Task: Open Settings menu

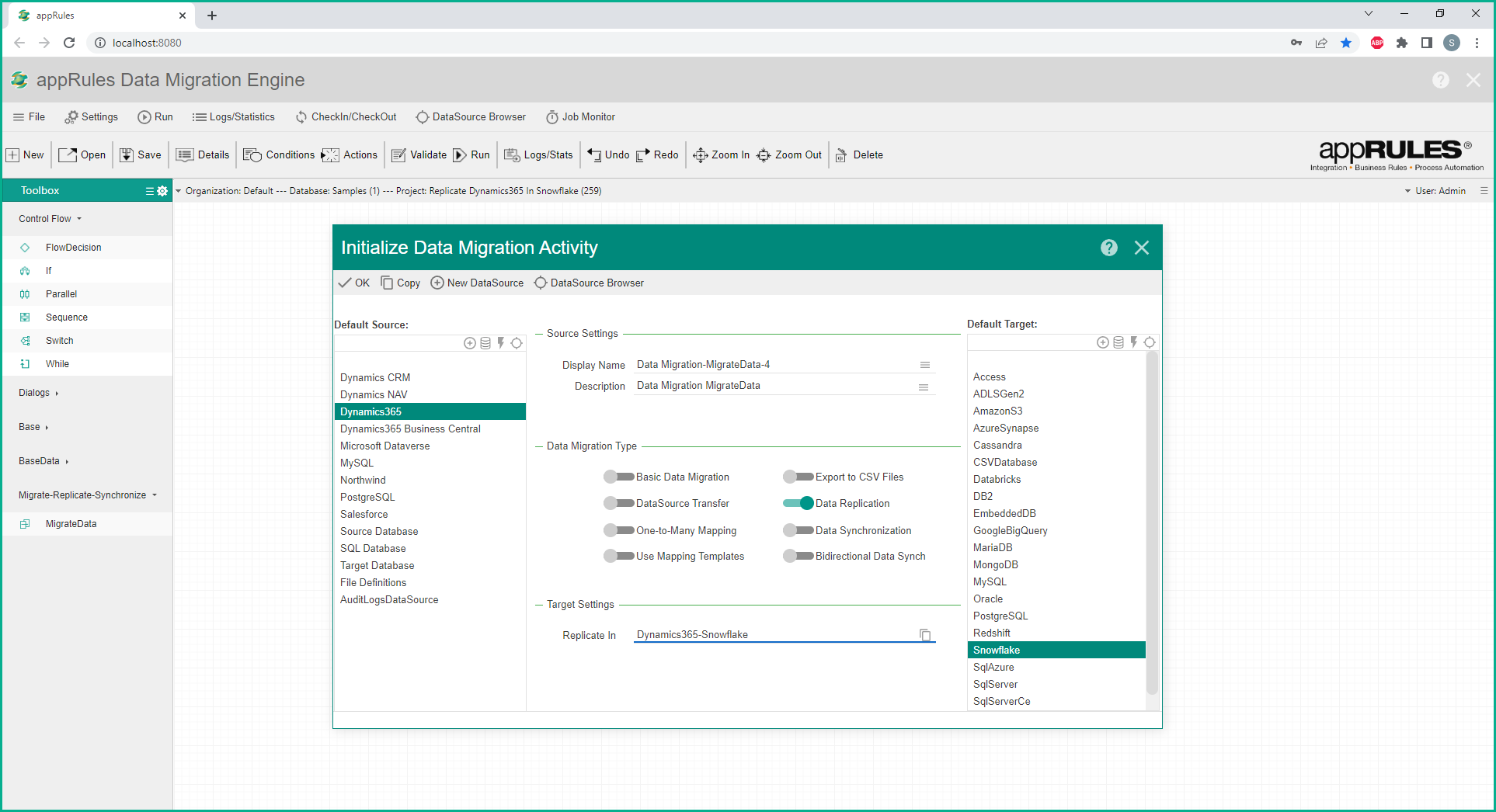Action: pyautogui.click(x=92, y=117)
